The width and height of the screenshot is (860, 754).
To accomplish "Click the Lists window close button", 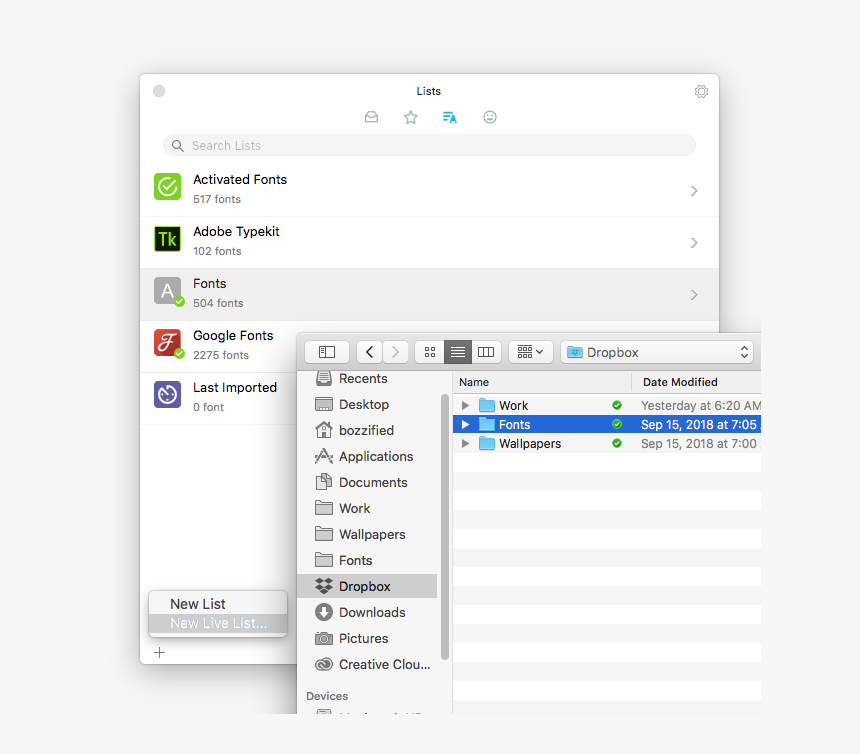I will [159, 91].
